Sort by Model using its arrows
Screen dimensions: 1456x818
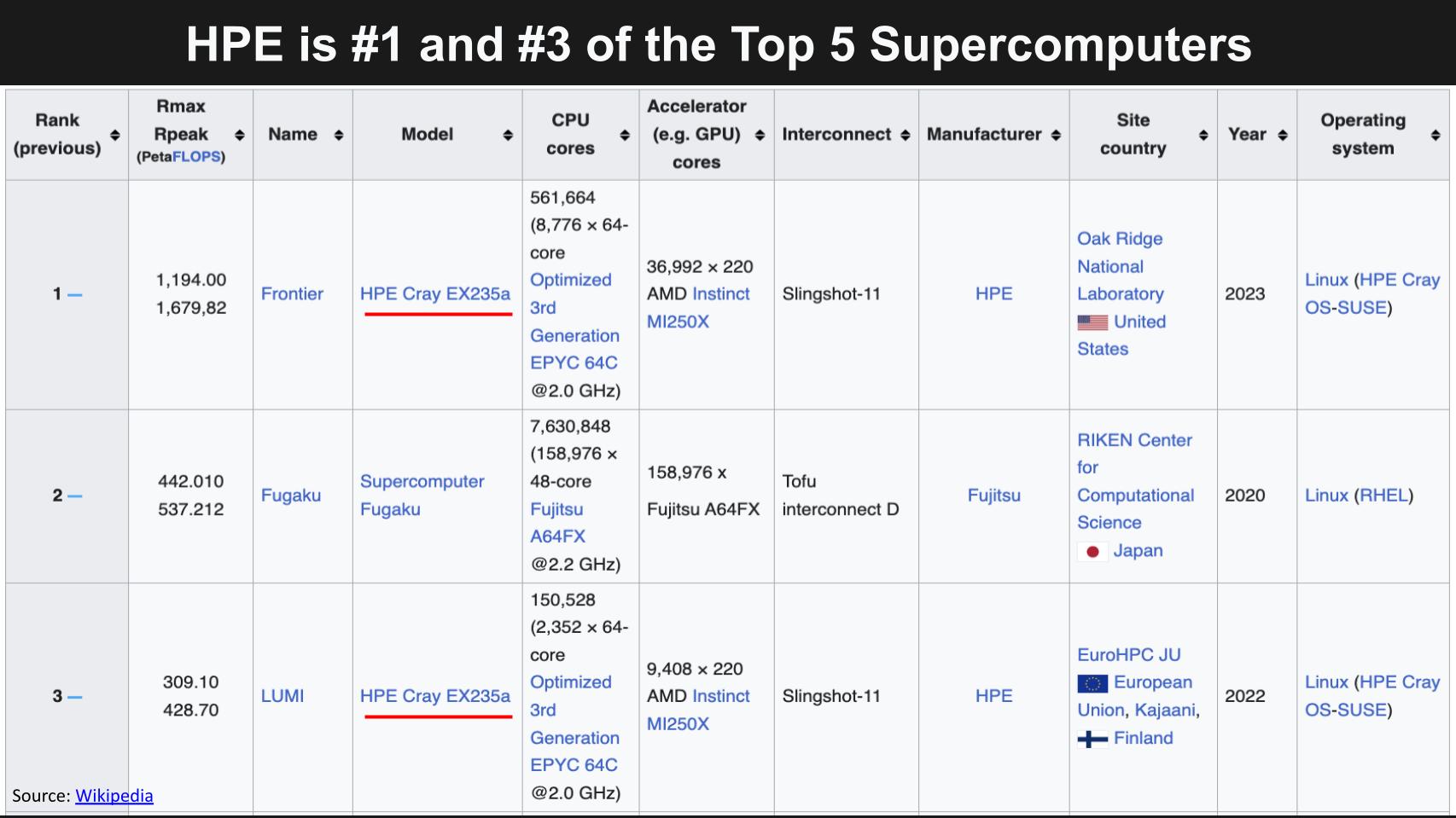pos(508,135)
